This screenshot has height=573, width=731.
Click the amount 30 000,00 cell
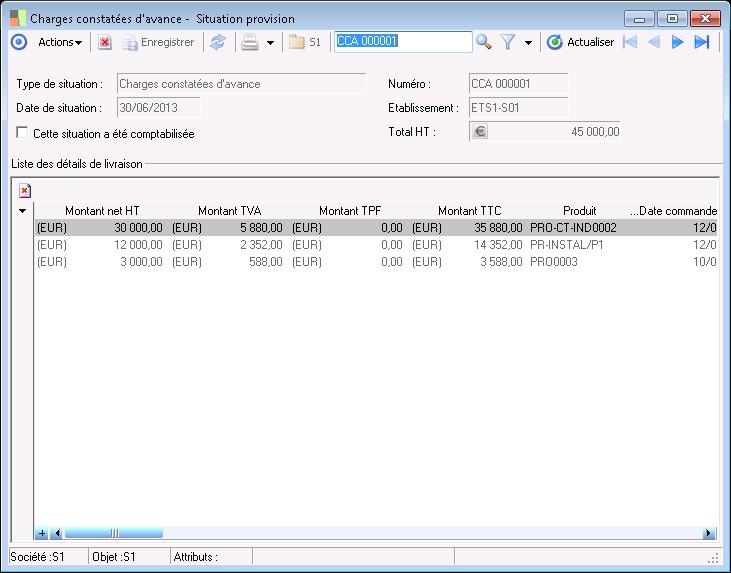coord(138,228)
